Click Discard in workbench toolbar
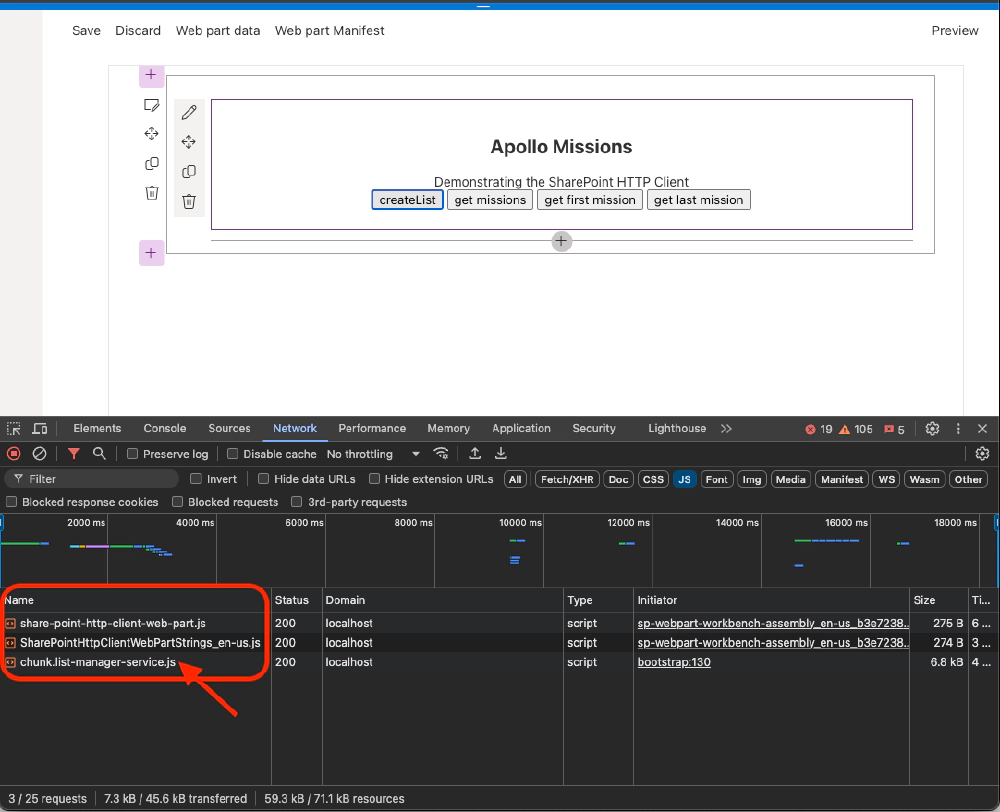Screen dimensions: 1000x812 click(x=138, y=31)
